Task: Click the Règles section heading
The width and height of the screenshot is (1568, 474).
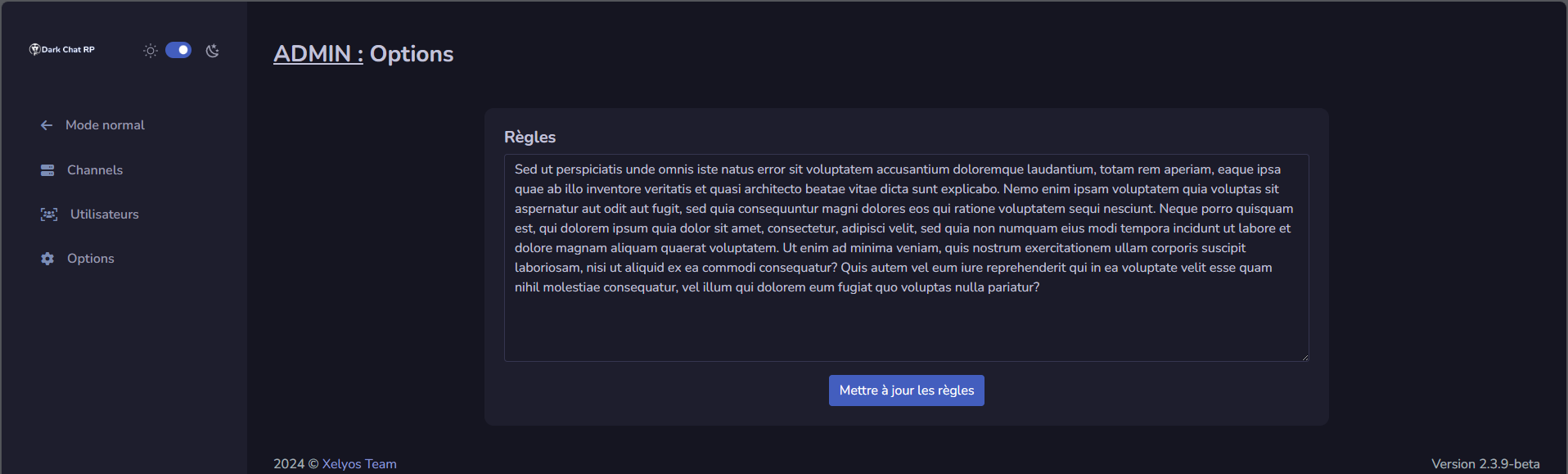Action: pyautogui.click(x=529, y=138)
